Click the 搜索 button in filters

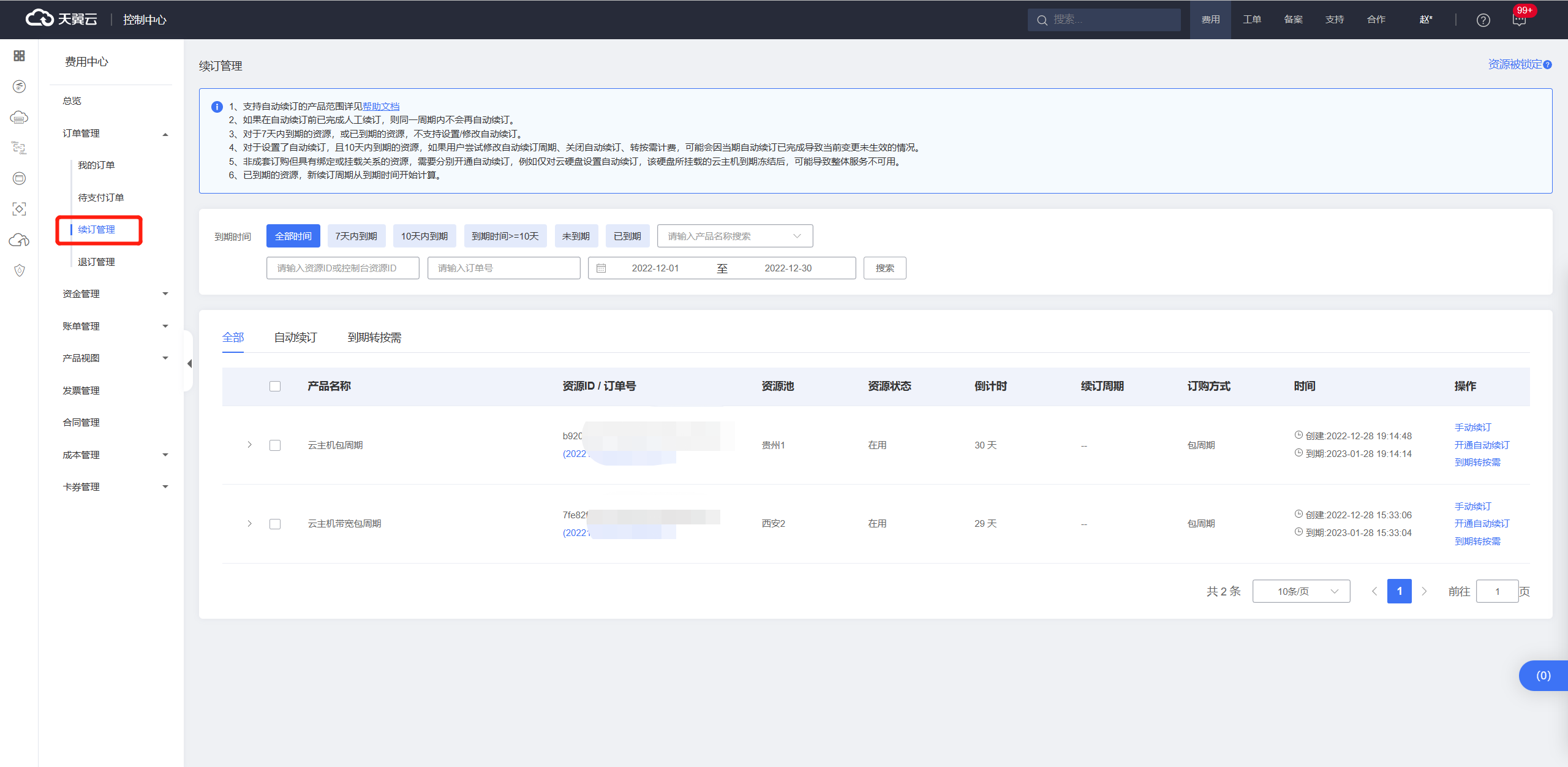pos(884,268)
